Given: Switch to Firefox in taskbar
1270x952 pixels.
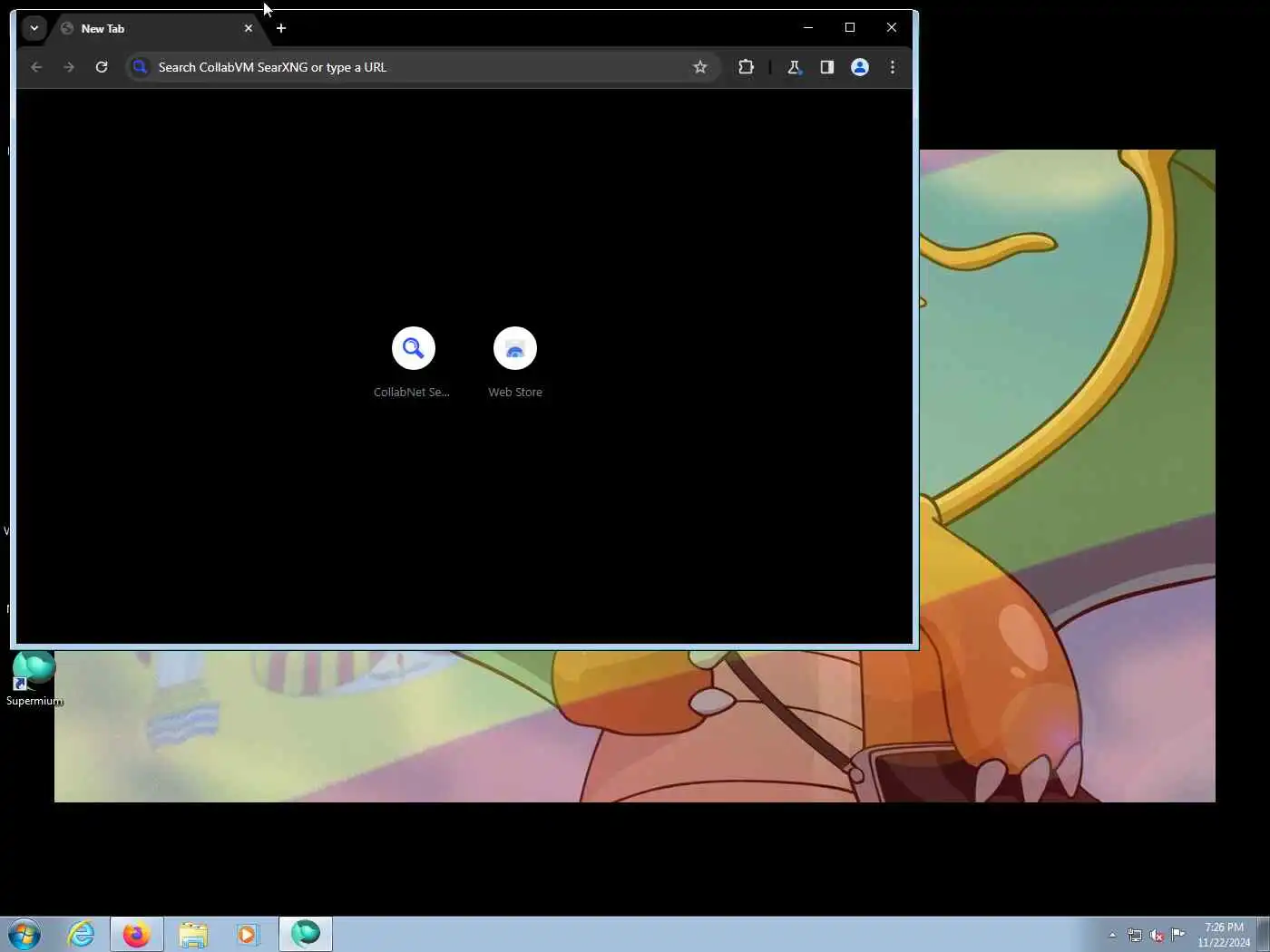Looking at the screenshot, I should [137, 934].
